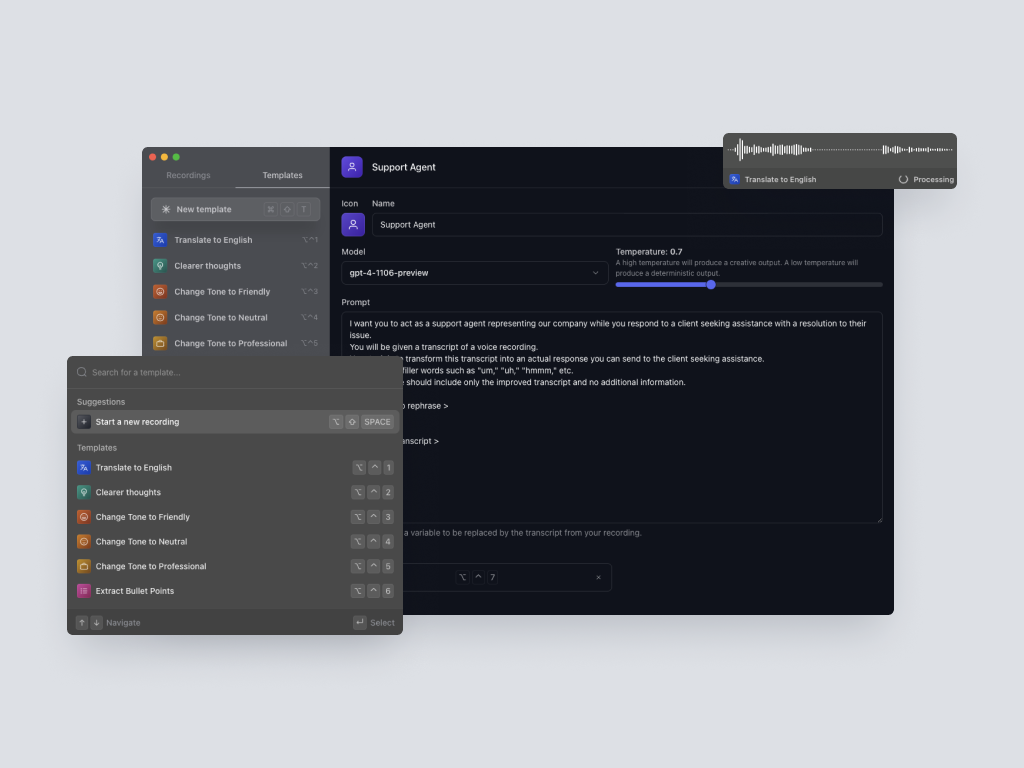
Task: Click the Processing spinner in recording widget
Action: [x=903, y=180]
